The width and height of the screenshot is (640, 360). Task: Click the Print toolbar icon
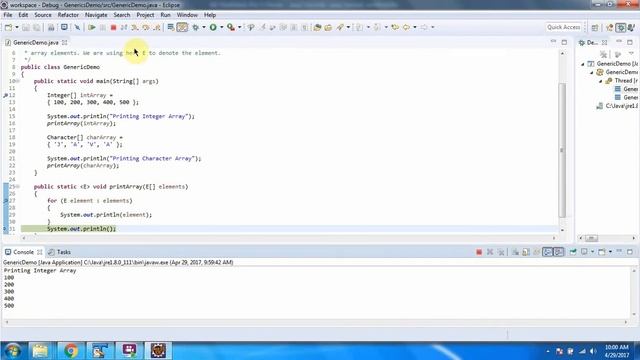[x=51, y=27]
